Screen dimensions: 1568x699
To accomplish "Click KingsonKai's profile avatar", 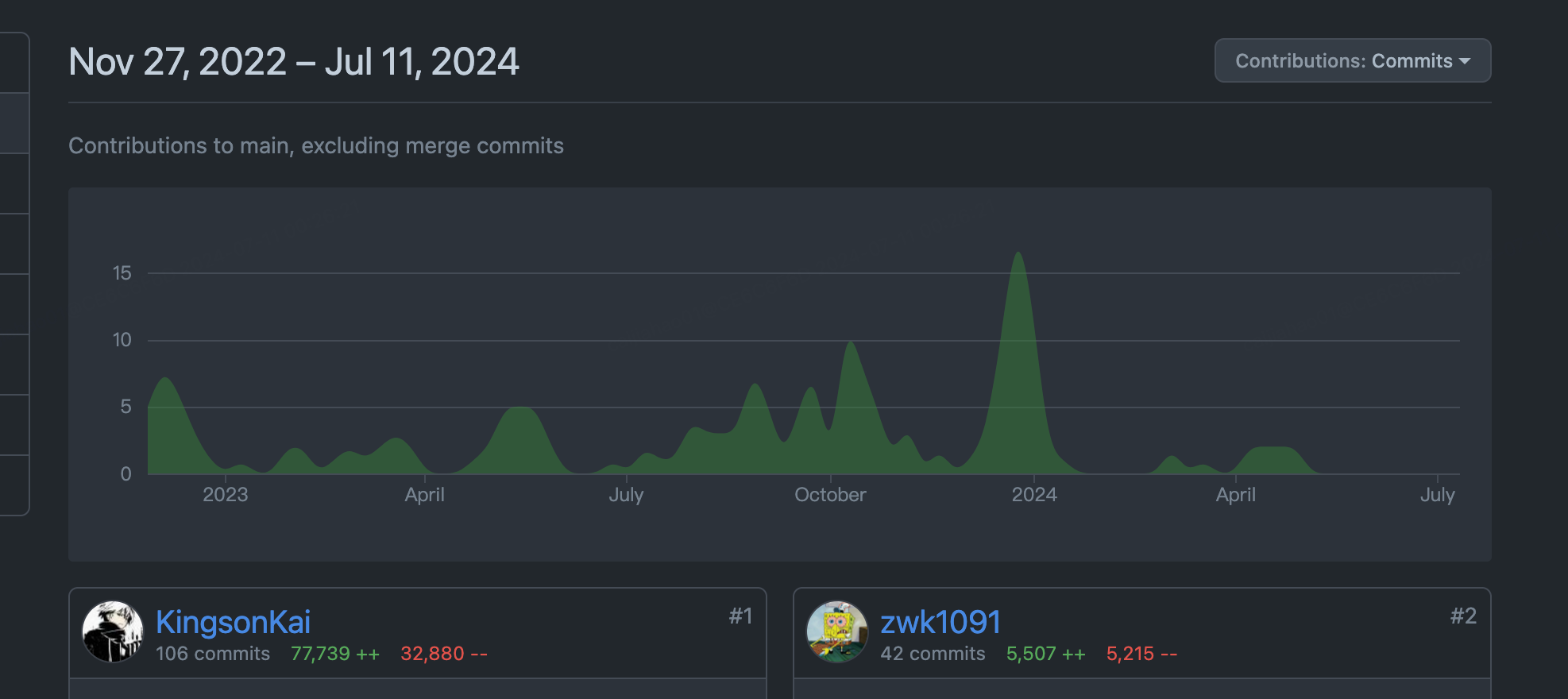I will click(113, 631).
